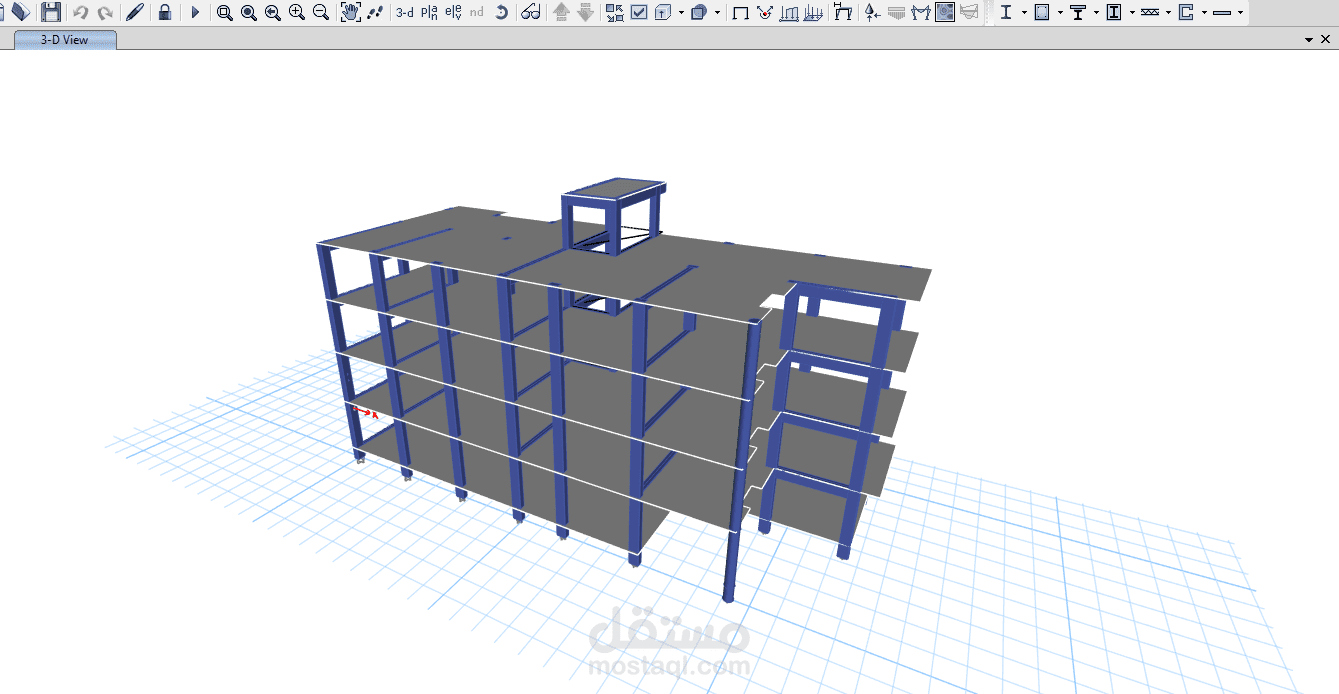The height and width of the screenshot is (694, 1339).
Task: Undo the last action
Action: pyautogui.click(x=80, y=12)
